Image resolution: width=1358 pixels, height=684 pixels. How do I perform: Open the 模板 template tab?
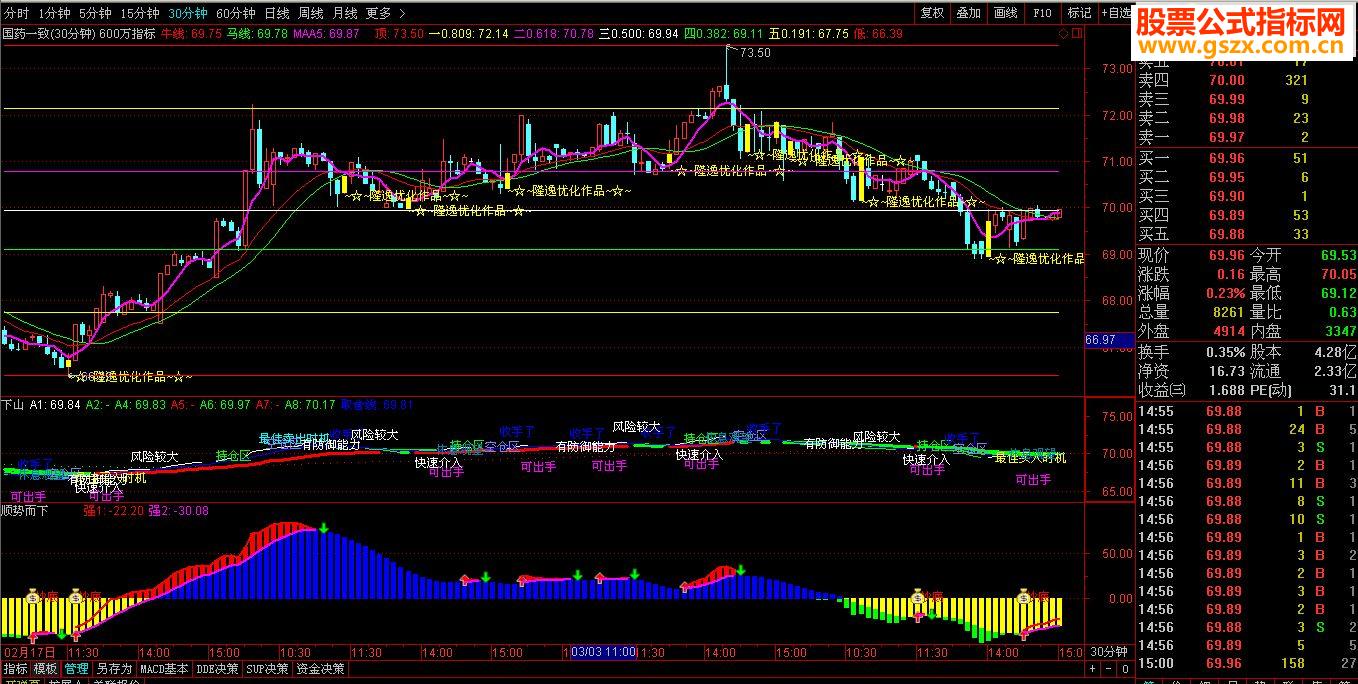click(45, 668)
